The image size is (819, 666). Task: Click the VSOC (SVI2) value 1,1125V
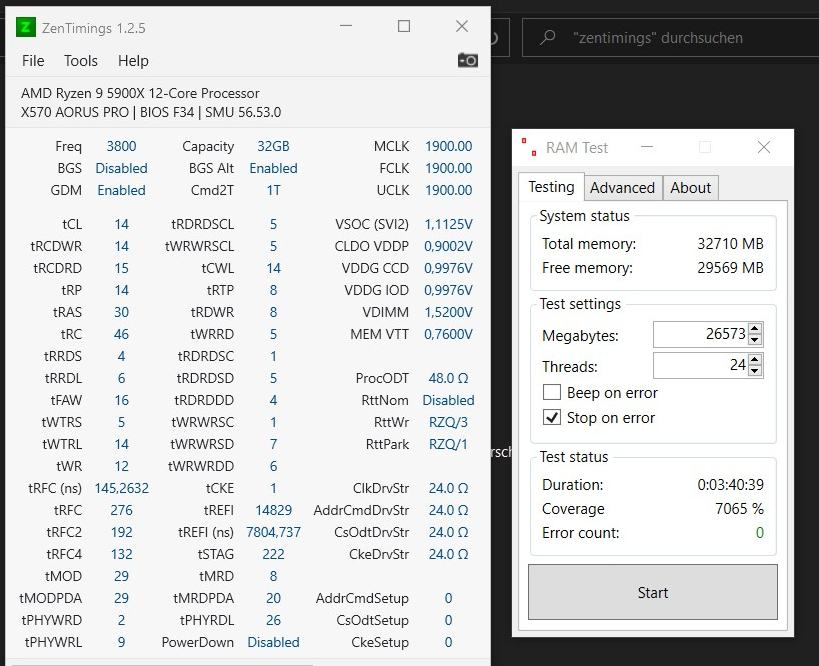pyautogui.click(x=448, y=224)
